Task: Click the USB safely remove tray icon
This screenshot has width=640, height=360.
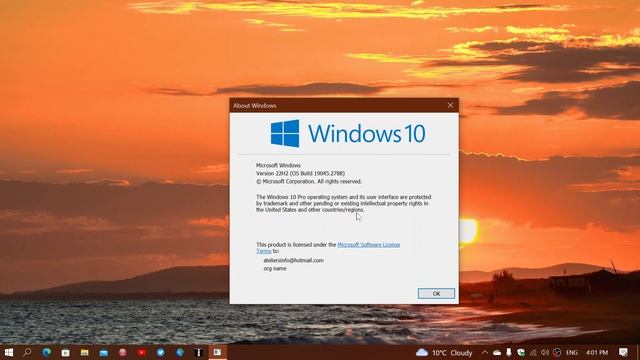Action: (x=509, y=352)
